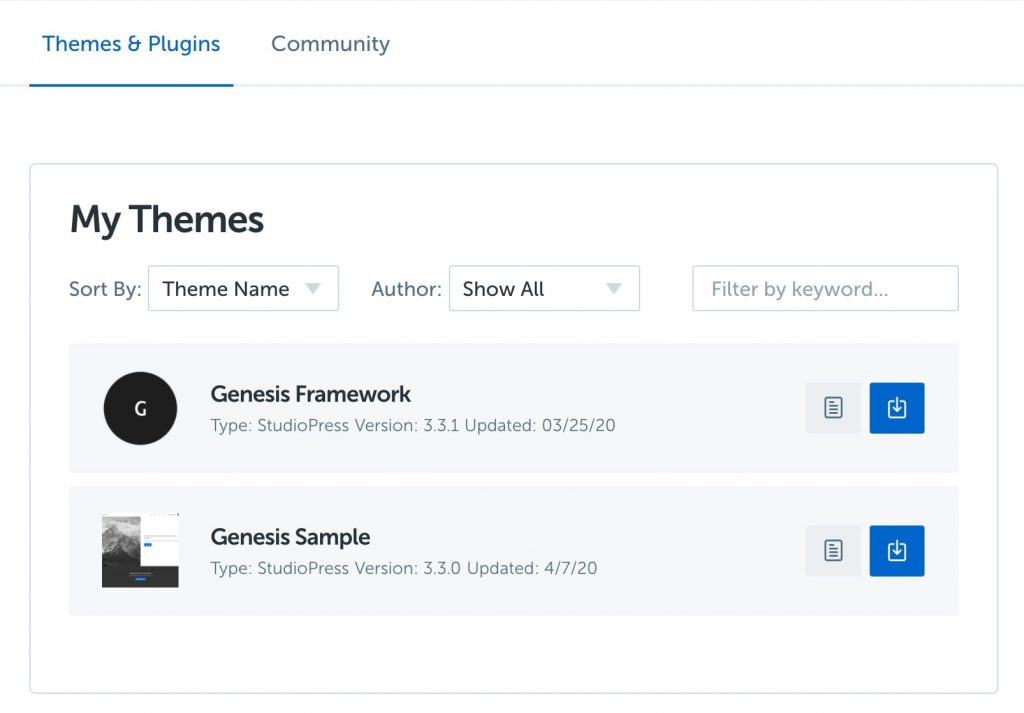Click the circular G avatar for Genesis Framework
Image resolution: width=1024 pixels, height=713 pixels.
(x=140, y=408)
